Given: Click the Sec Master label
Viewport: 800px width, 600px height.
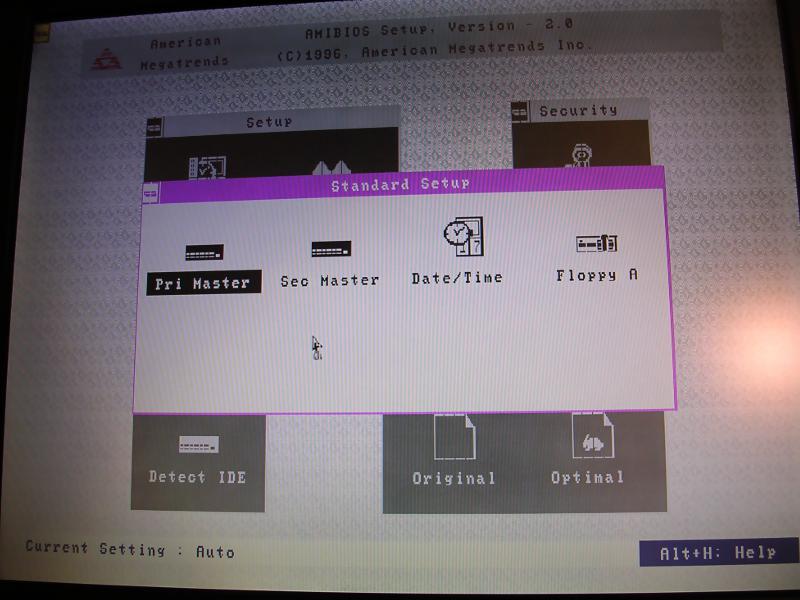Looking at the screenshot, I should [330, 281].
